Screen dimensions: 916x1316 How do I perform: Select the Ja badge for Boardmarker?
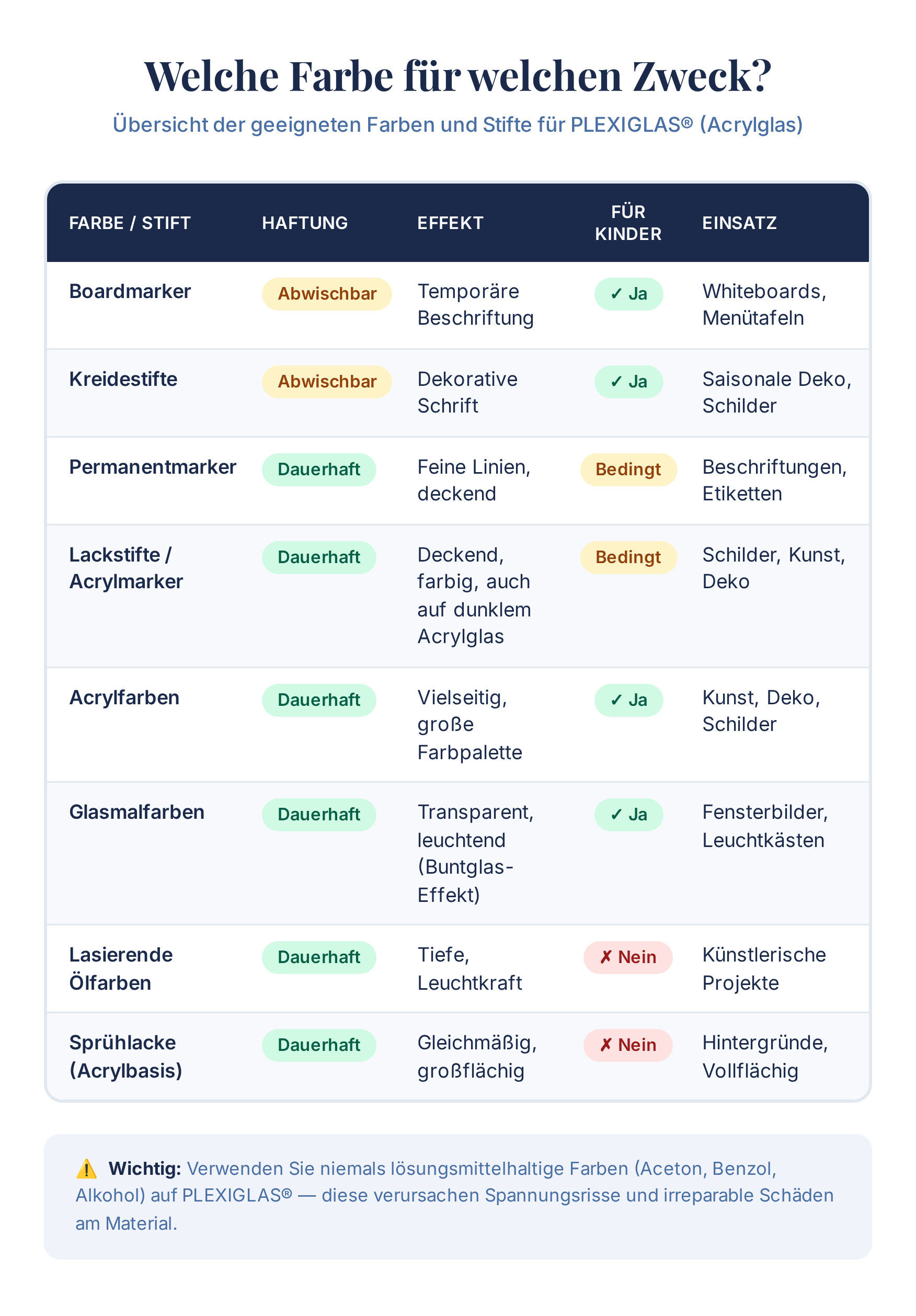(628, 294)
